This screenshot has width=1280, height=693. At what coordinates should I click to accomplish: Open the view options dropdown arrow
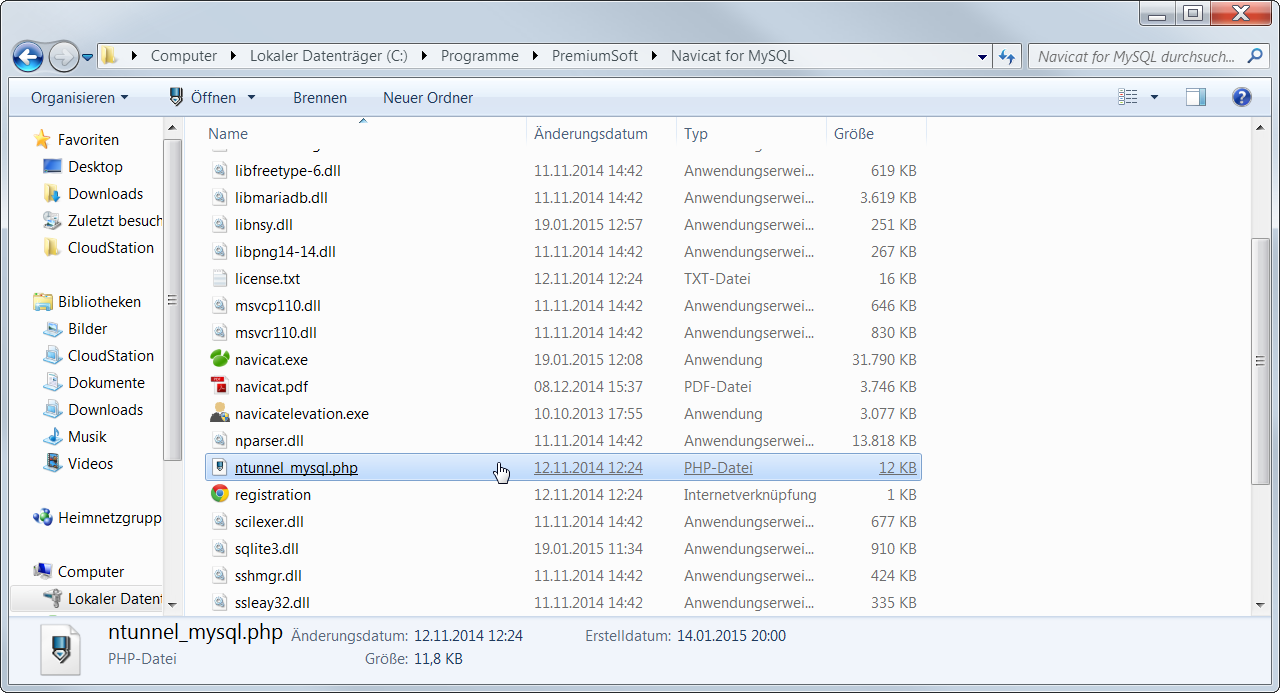(x=1154, y=97)
